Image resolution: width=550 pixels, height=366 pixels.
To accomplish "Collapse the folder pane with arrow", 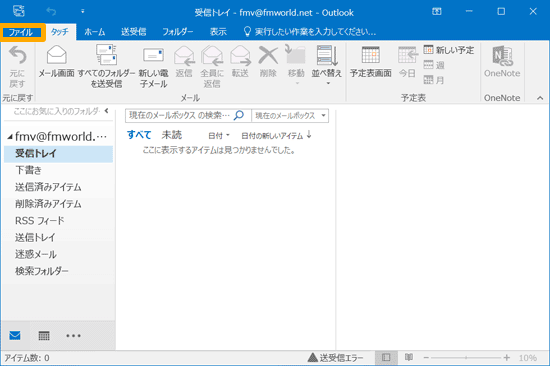I will click(106, 111).
